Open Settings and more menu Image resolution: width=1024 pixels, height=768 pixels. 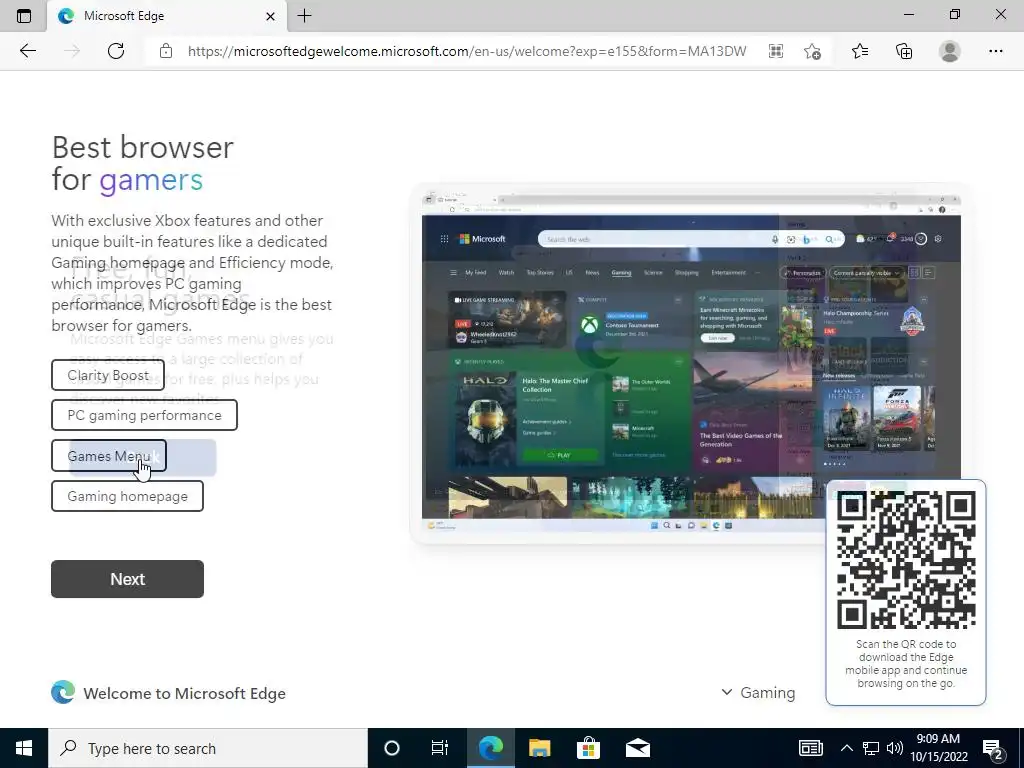click(x=995, y=51)
